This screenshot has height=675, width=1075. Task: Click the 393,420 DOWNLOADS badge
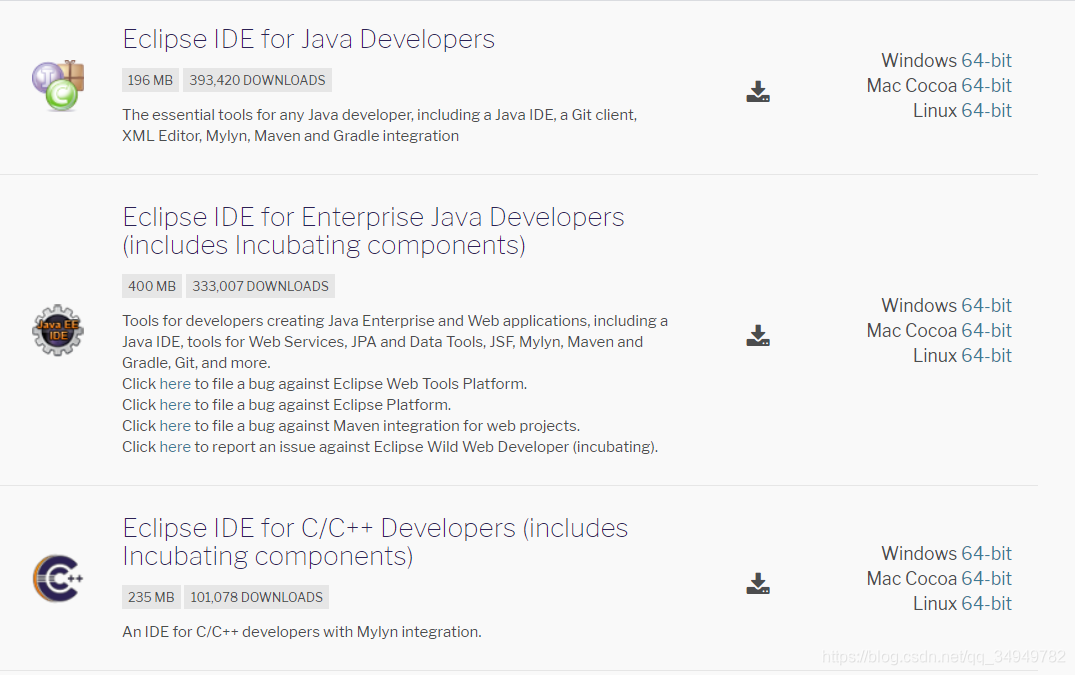click(x=257, y=79)
